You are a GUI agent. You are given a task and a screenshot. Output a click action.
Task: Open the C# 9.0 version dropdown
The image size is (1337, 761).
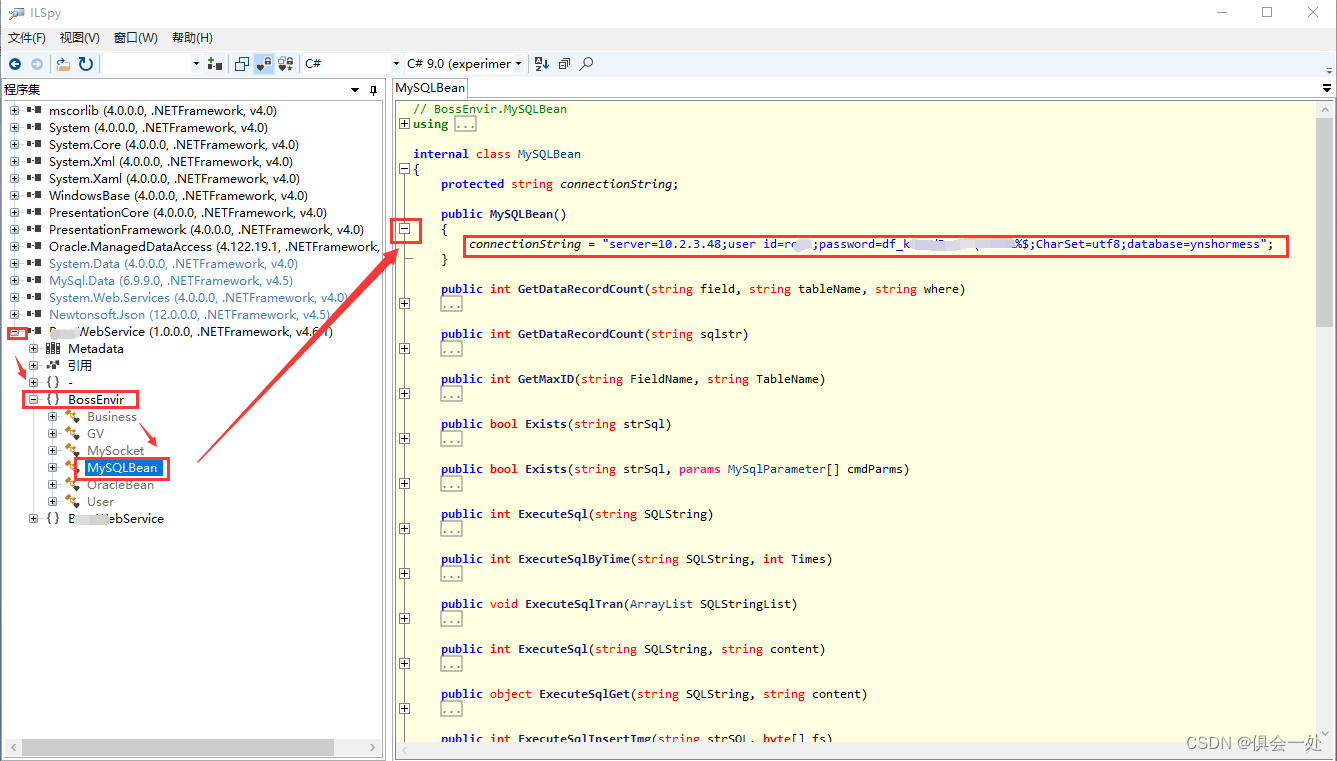click(464, 64)
